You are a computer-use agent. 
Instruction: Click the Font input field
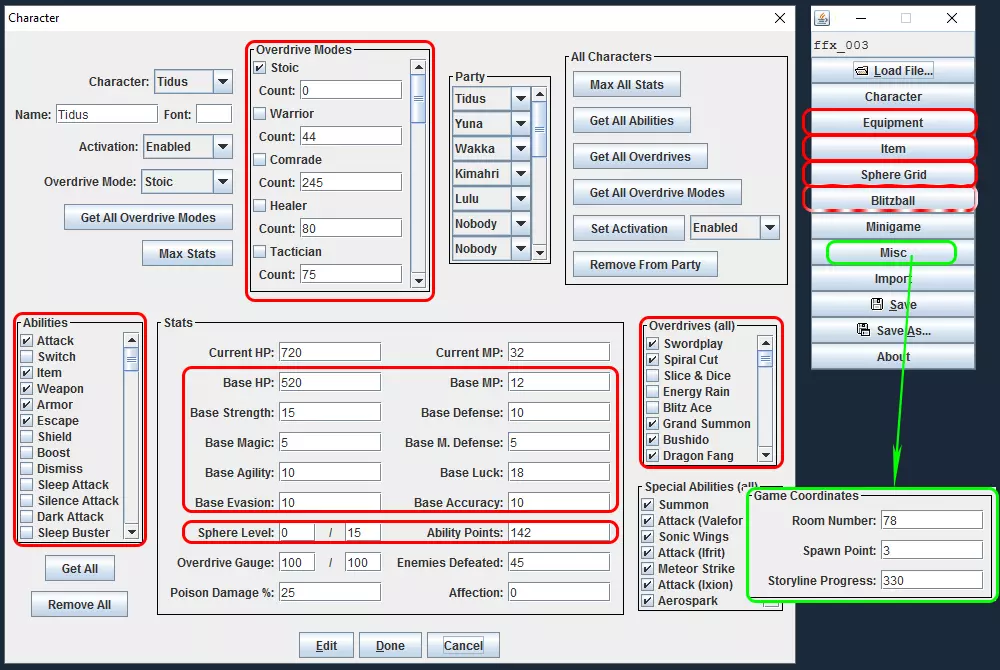point(214,114)
